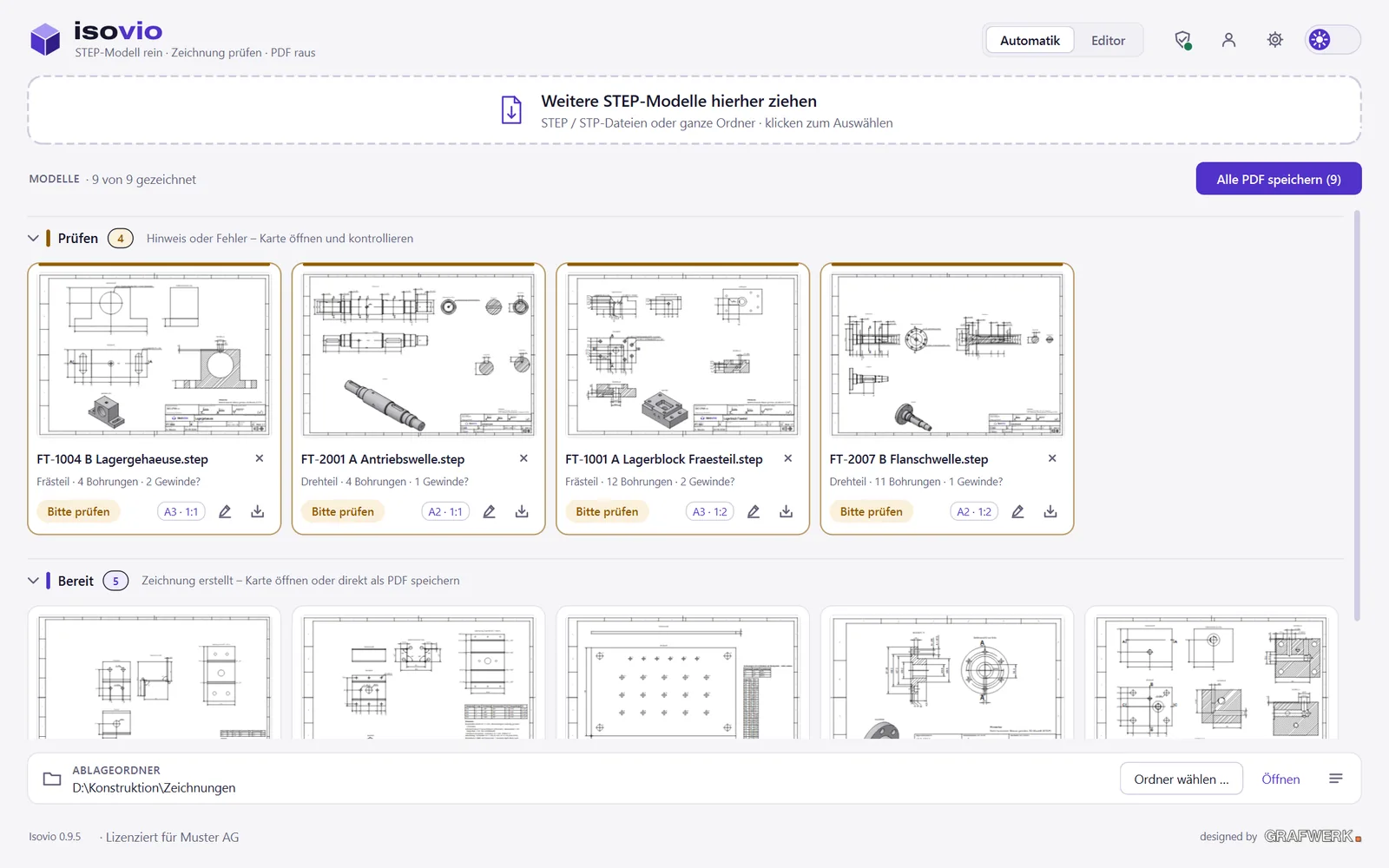Edit the FT-2001 A Antriebswelle drawing
1389x868 pixels.
point(489,512)
